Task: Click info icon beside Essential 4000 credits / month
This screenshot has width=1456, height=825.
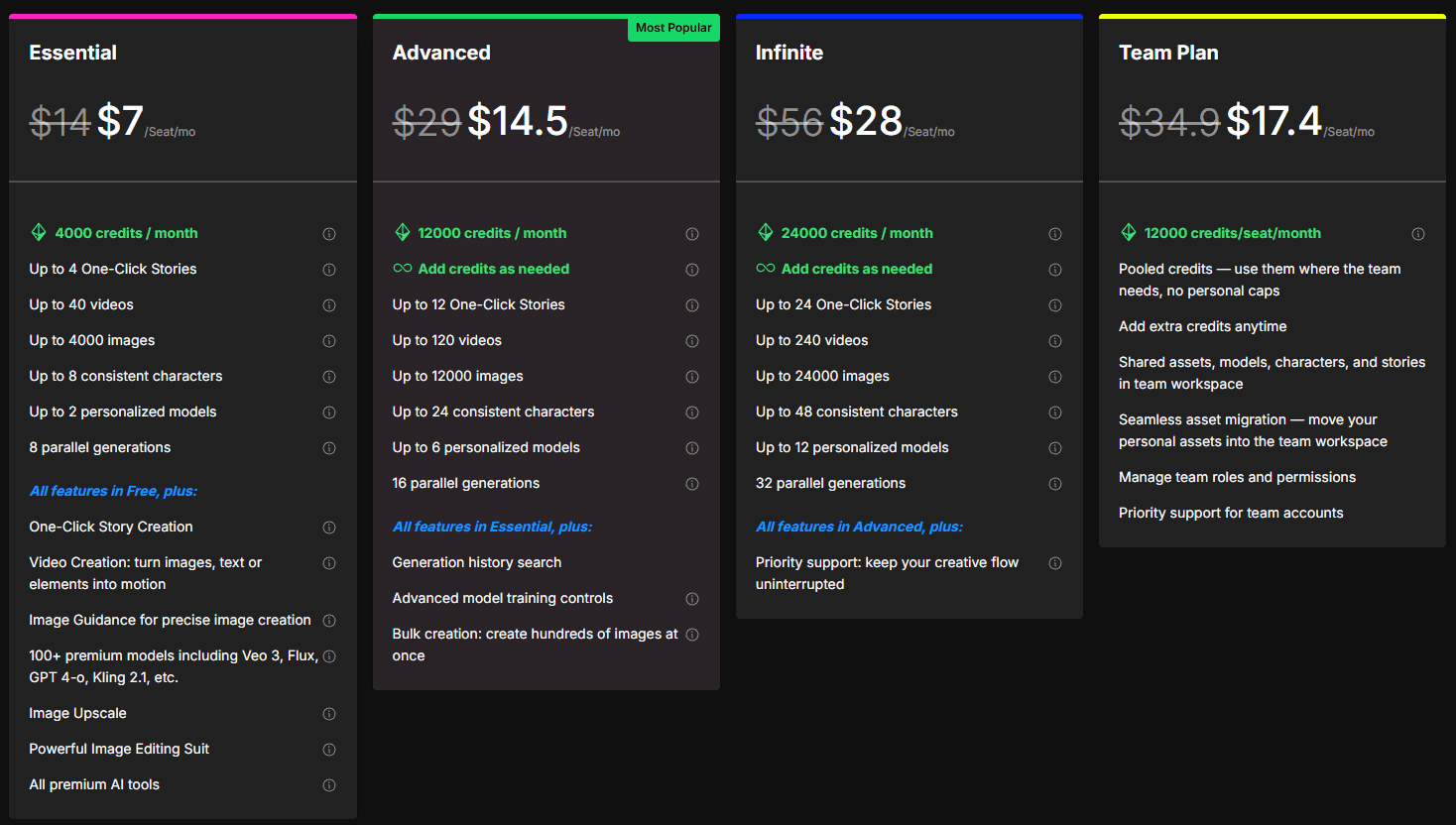Action: pyautogui.click(x=329, y=234)
